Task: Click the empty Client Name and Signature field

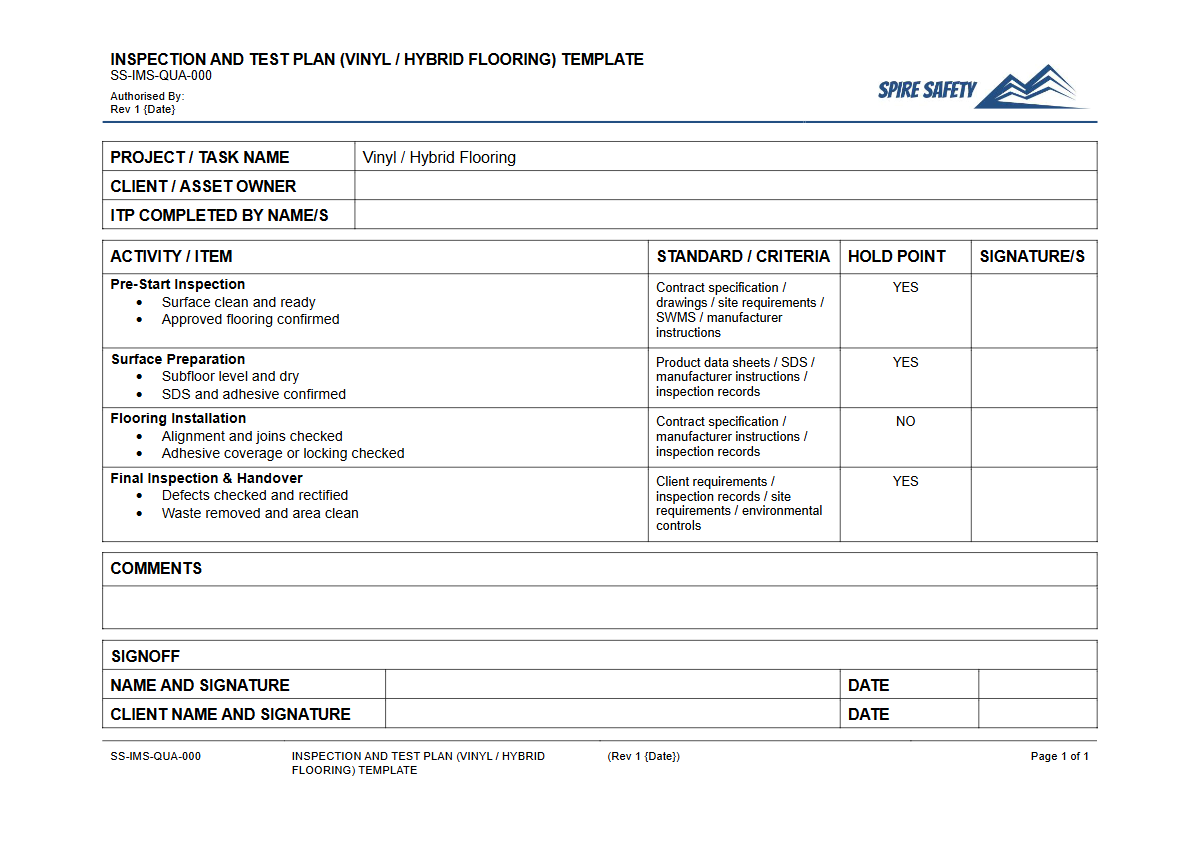Action: [612, 714]
